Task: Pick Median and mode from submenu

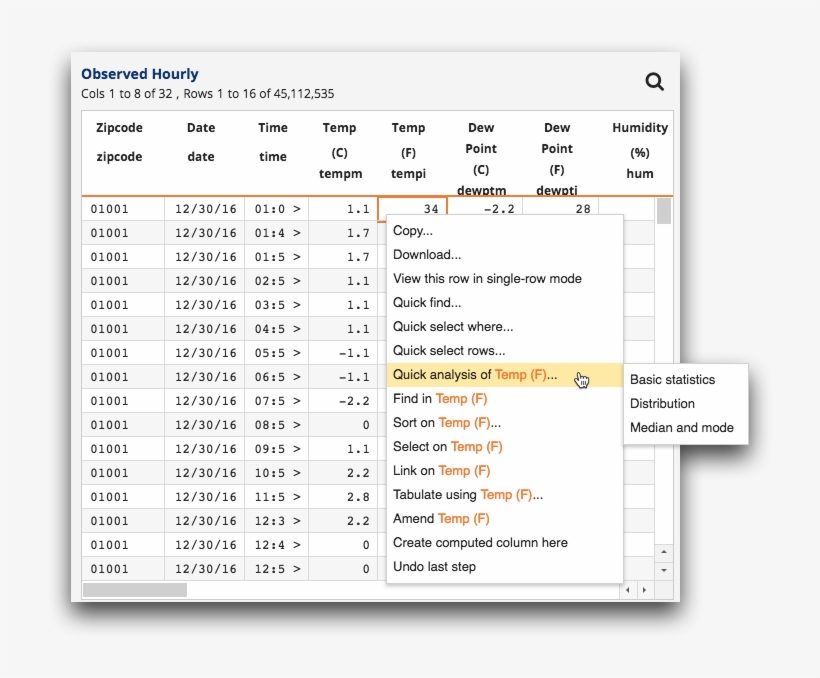Action: 686,428
